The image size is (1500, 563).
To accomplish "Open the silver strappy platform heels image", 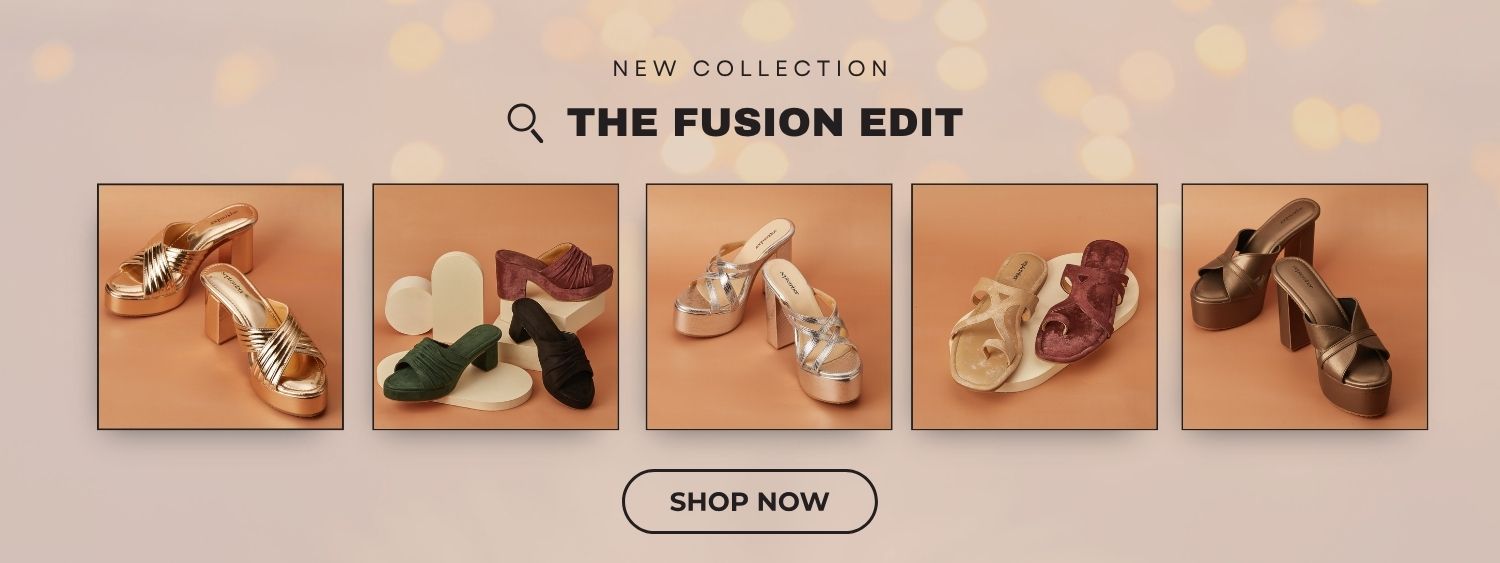I will [769, 307].
